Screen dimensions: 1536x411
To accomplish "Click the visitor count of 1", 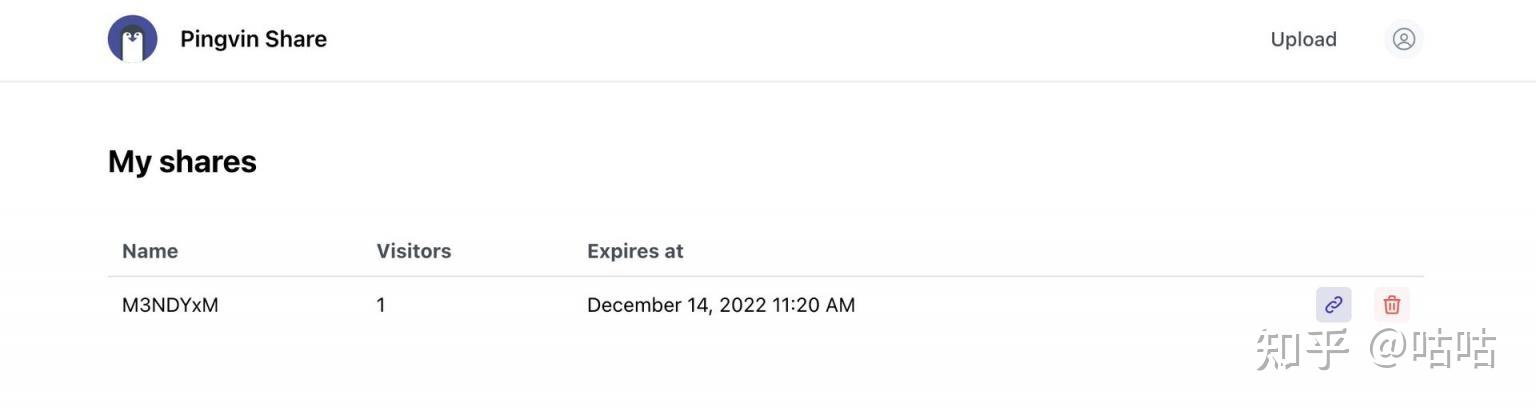I will click(381, 305).
